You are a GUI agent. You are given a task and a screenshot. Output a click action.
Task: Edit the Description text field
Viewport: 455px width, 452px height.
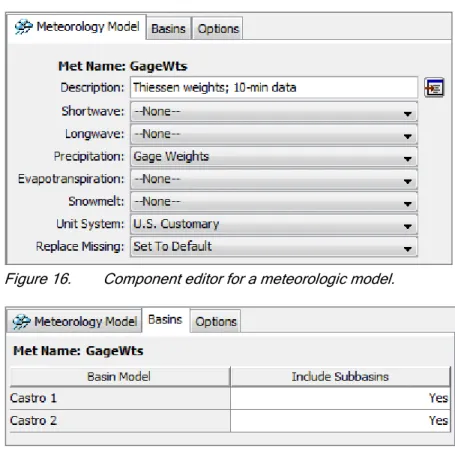point(274,88)
